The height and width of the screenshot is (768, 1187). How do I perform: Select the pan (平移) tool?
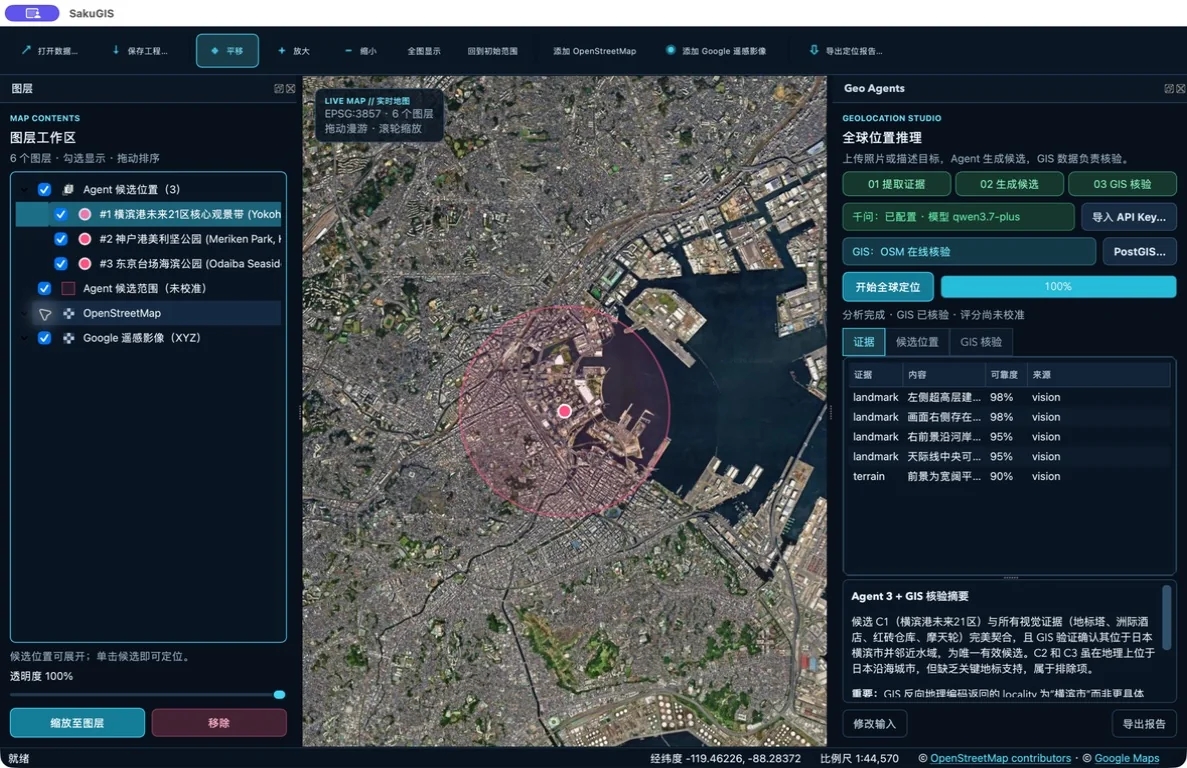click(227, 51)
